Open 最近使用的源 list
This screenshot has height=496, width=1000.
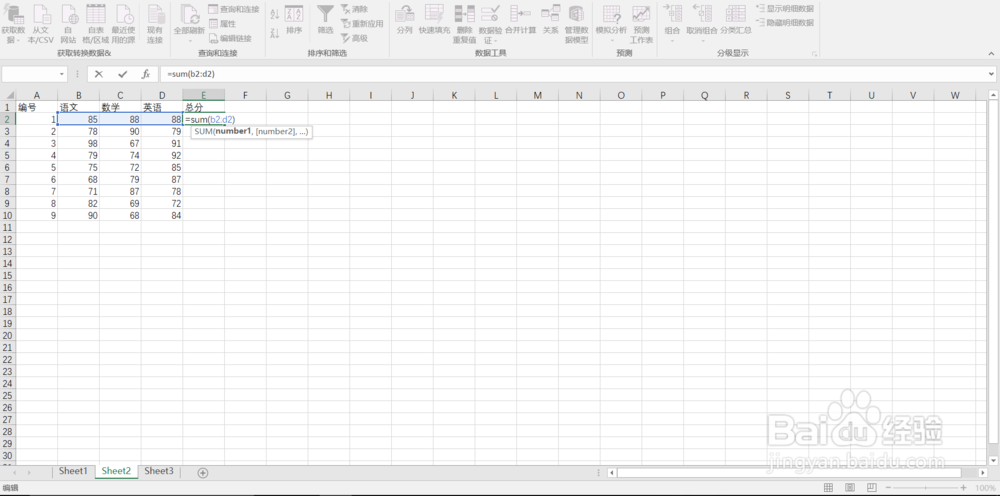pos(123,24)
